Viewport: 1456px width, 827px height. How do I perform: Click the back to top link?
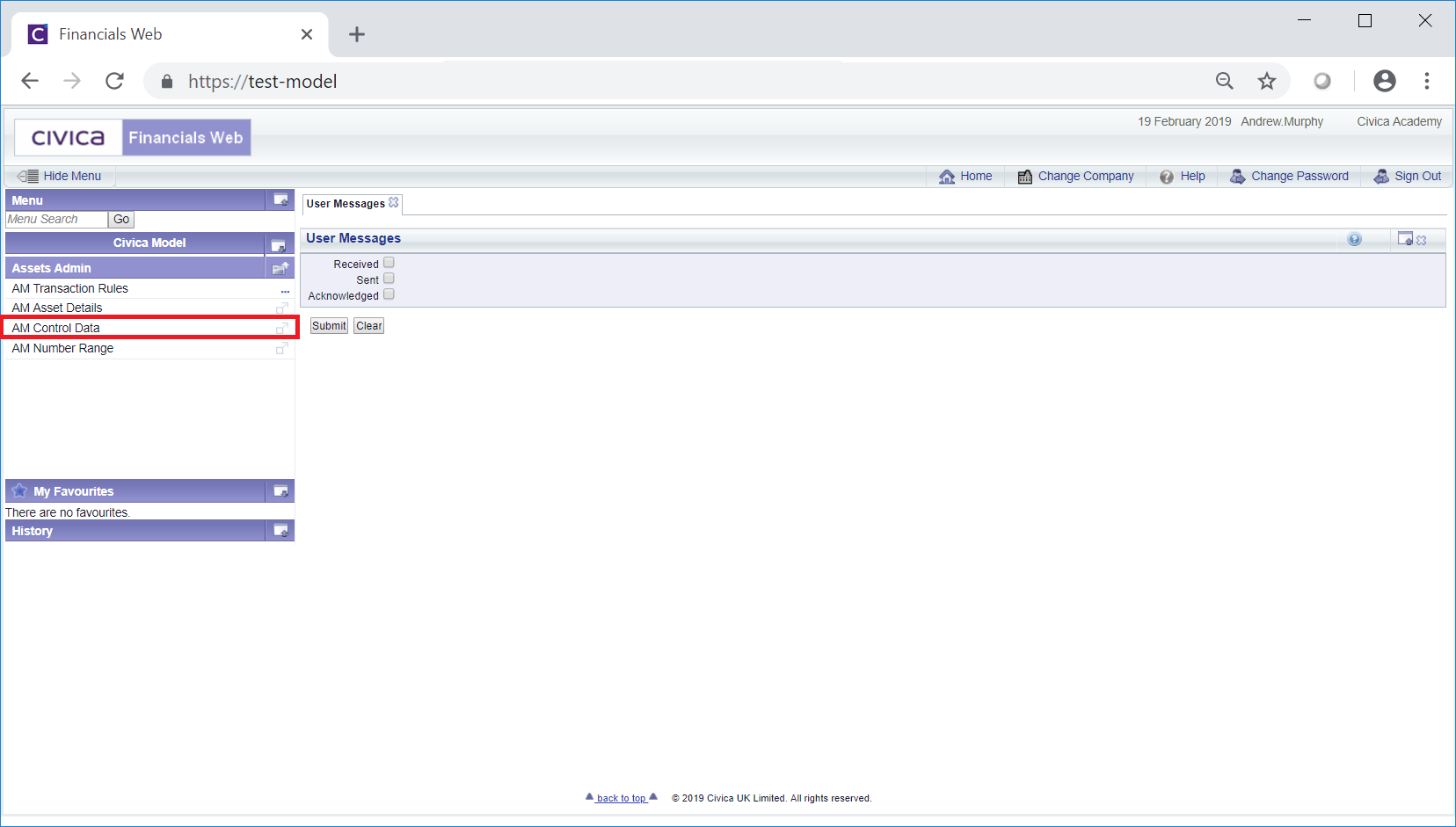tap(622, 798)
